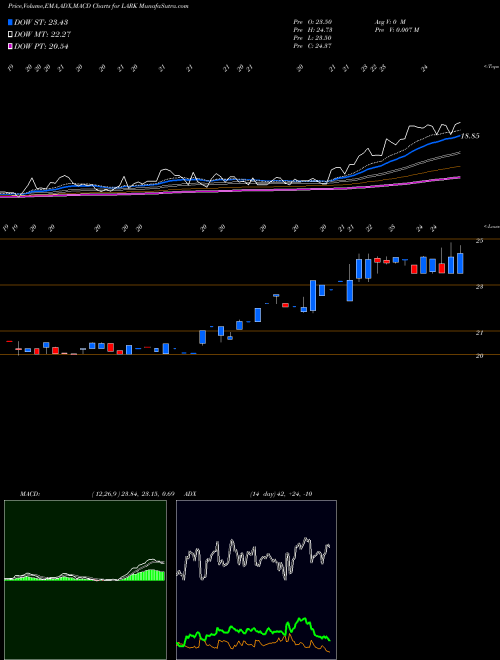Open the green MACD histogram chart panel
The width and height of the screenshot is (500, 660).
pyautogui.click(x=85, y=580)
